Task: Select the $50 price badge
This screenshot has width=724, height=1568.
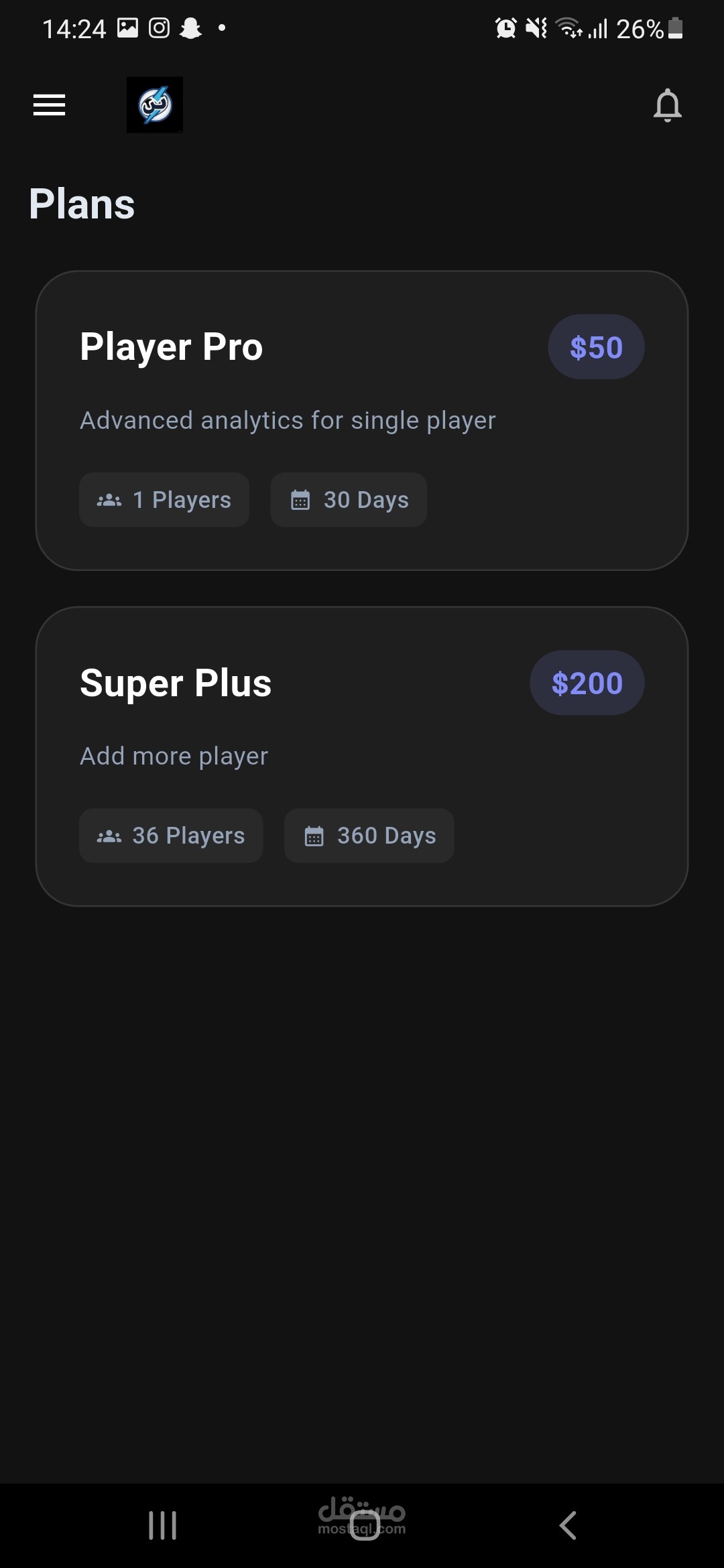Action: [596, 347]
